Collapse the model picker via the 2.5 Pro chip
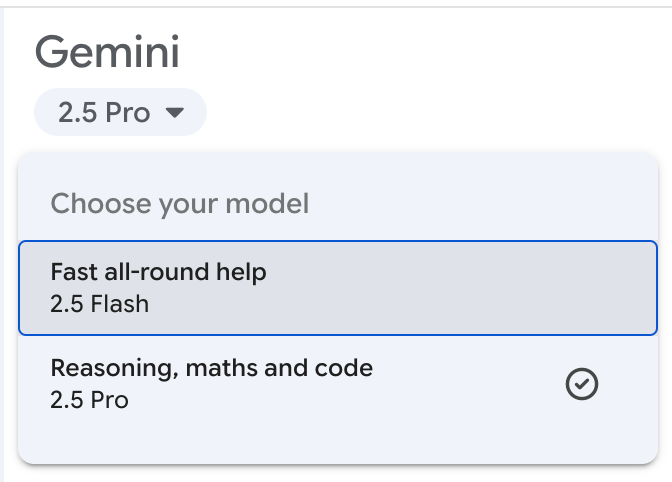 [120, 112]
